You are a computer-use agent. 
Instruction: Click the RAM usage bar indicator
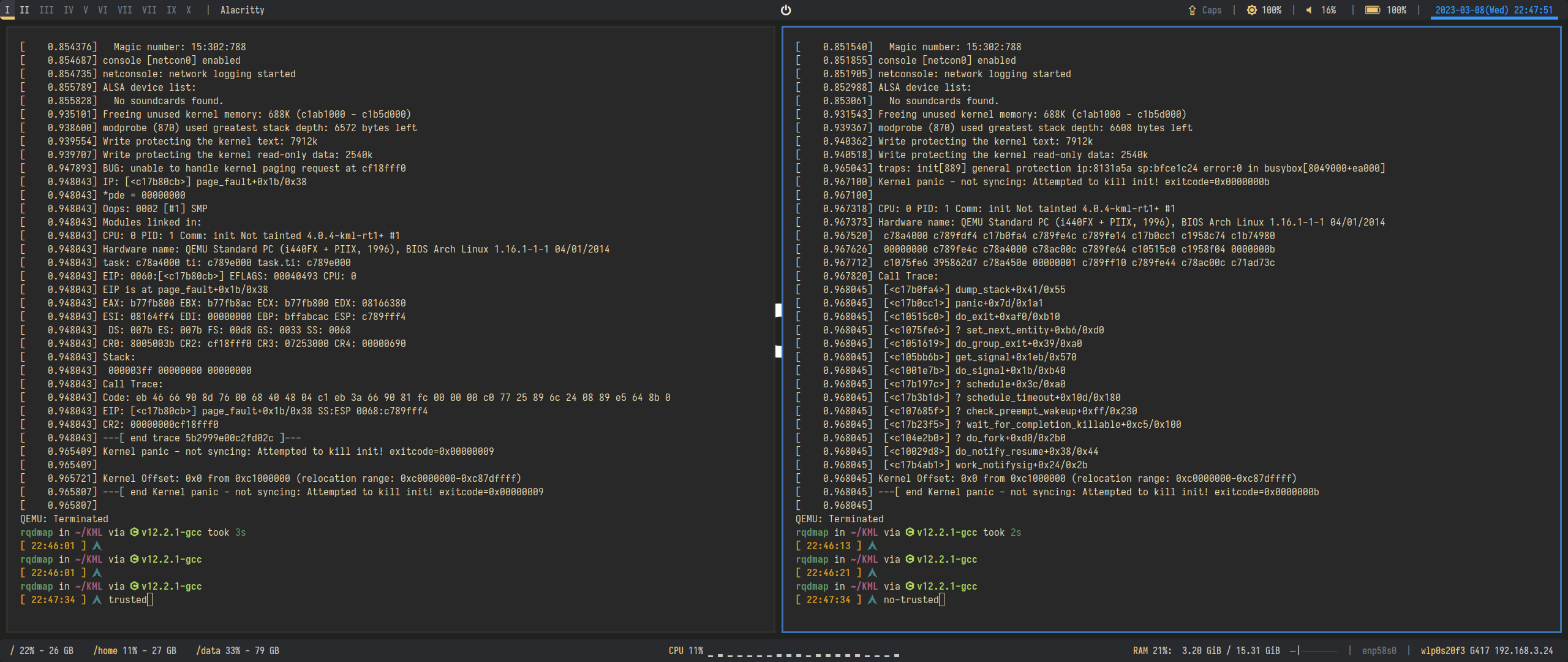pyautogui.click(x=1313, y=650)
